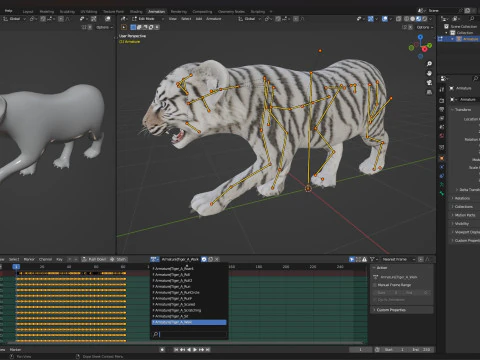The width and height of the screenshot is (480, 360).
Task: Open the action browse dropdown icon
Action: [x=155, y=259]
